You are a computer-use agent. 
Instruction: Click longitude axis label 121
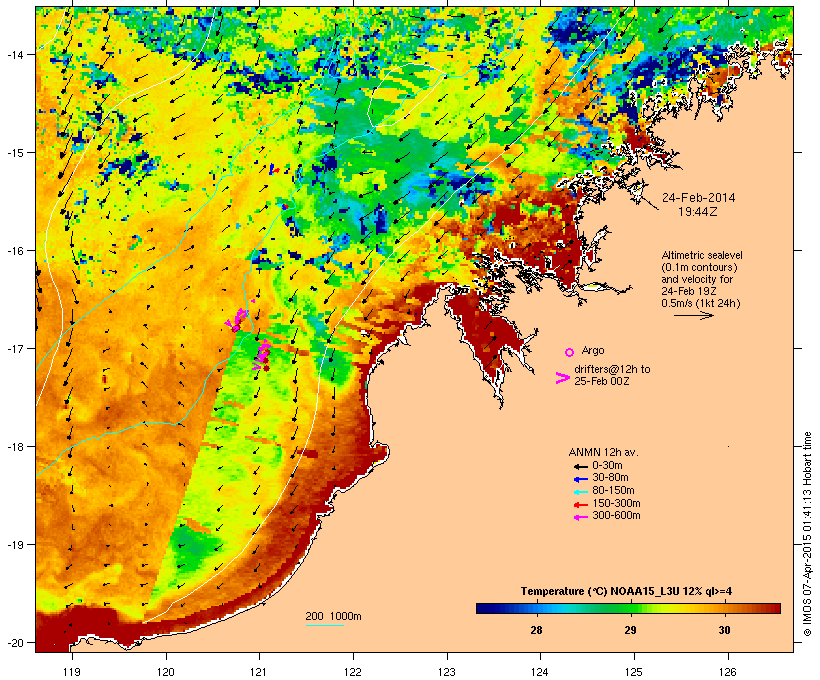point(259,672)
